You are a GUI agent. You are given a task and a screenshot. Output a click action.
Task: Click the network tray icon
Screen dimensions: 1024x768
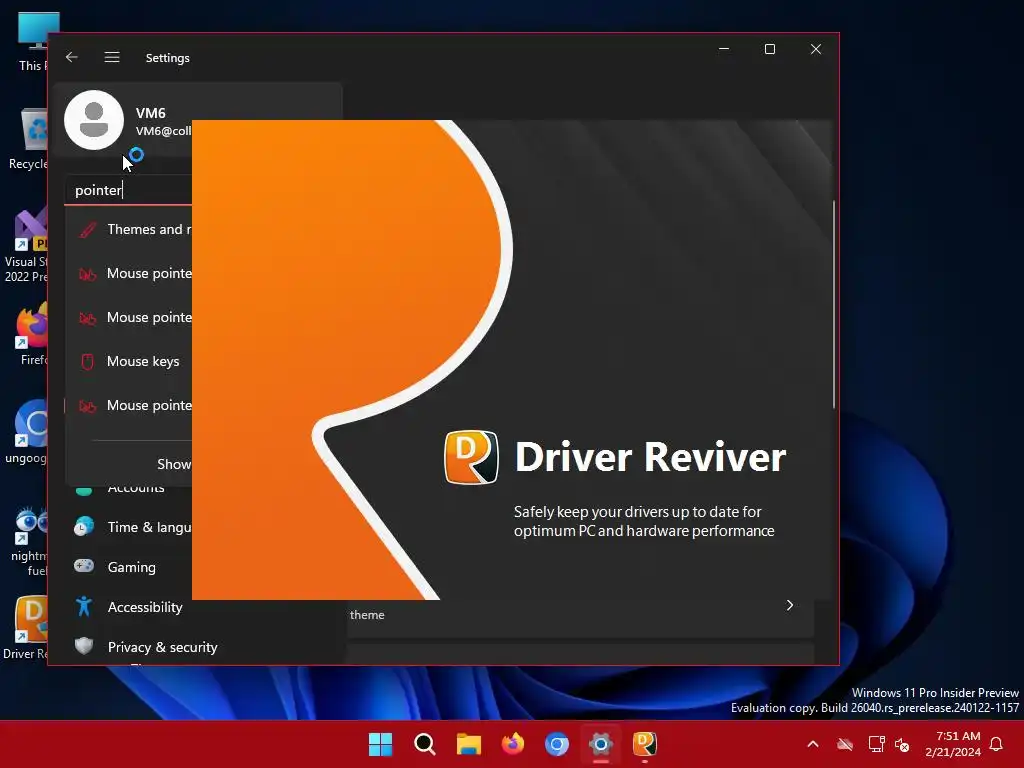click(x=876, y=744)
